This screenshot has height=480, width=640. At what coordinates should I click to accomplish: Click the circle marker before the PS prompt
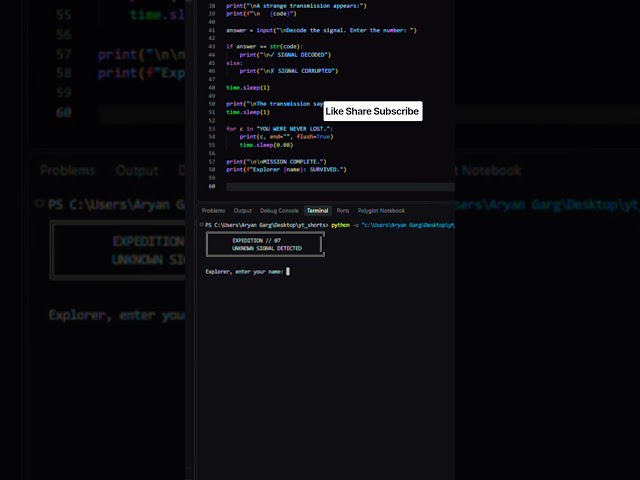coord(201,224)
